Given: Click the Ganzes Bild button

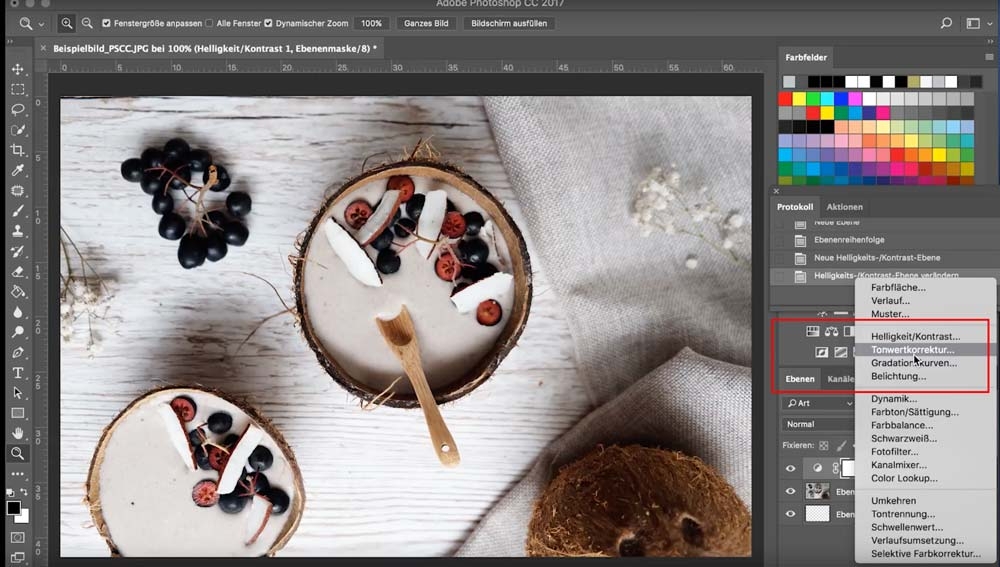Looking at the screenshot, I should pos(427,23).
